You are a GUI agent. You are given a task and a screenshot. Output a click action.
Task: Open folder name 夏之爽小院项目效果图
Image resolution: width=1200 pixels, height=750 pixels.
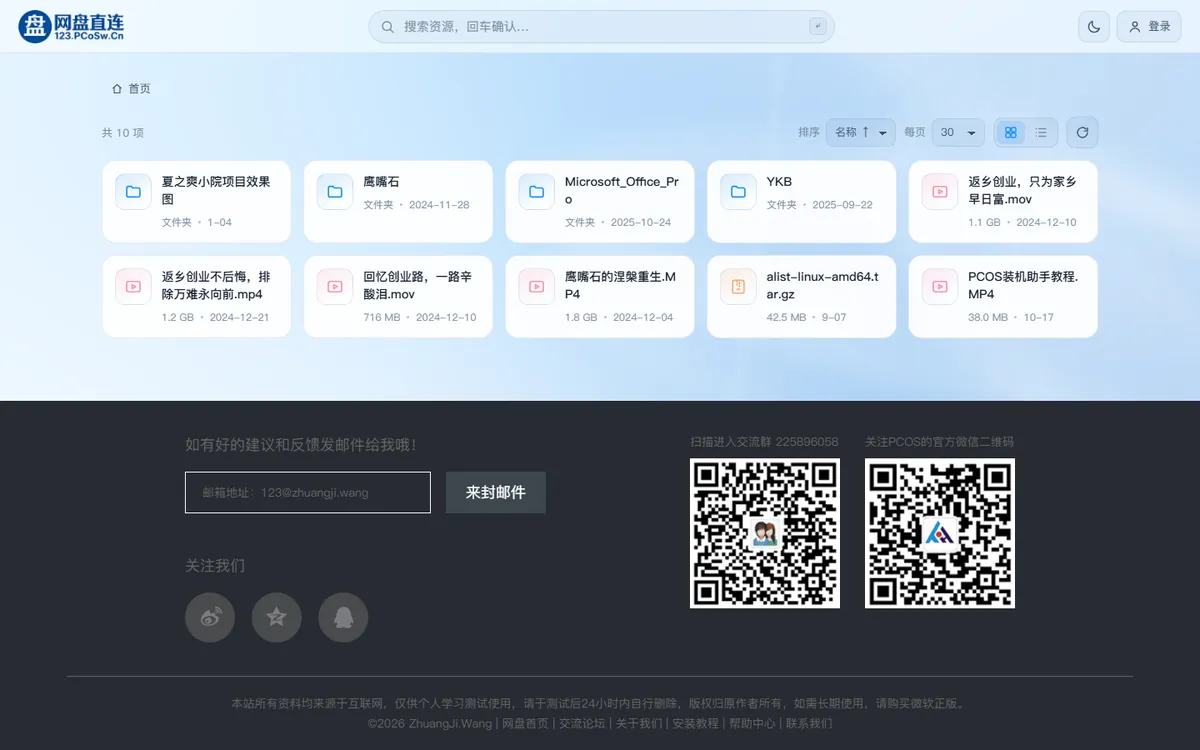click(x=216, y=190)
